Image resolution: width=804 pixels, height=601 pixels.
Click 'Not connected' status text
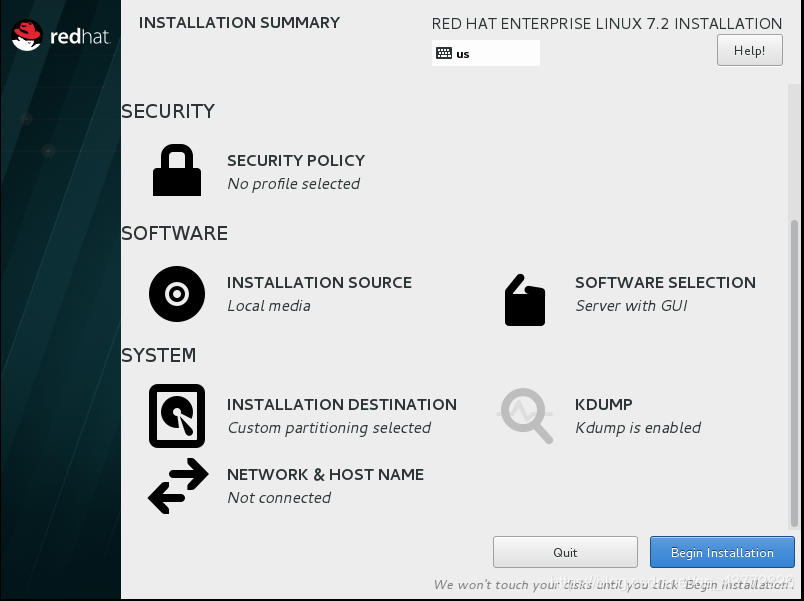(279, 497)
